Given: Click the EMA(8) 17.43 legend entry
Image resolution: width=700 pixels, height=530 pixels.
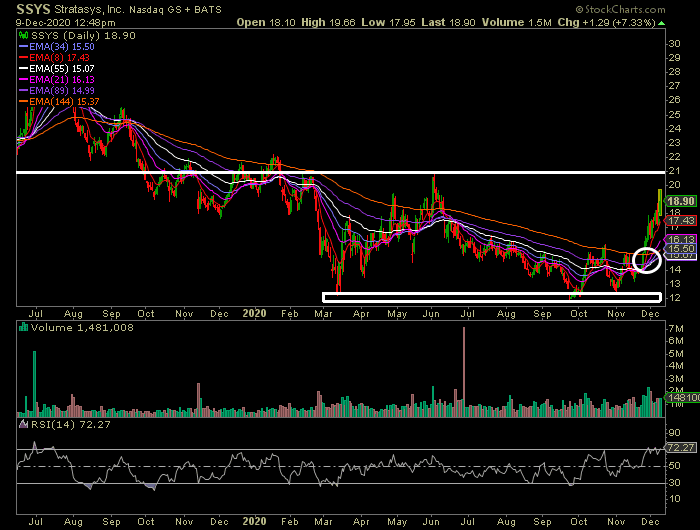Looking at the screenshot, I should pyautogui.click(x=59, y=58).
